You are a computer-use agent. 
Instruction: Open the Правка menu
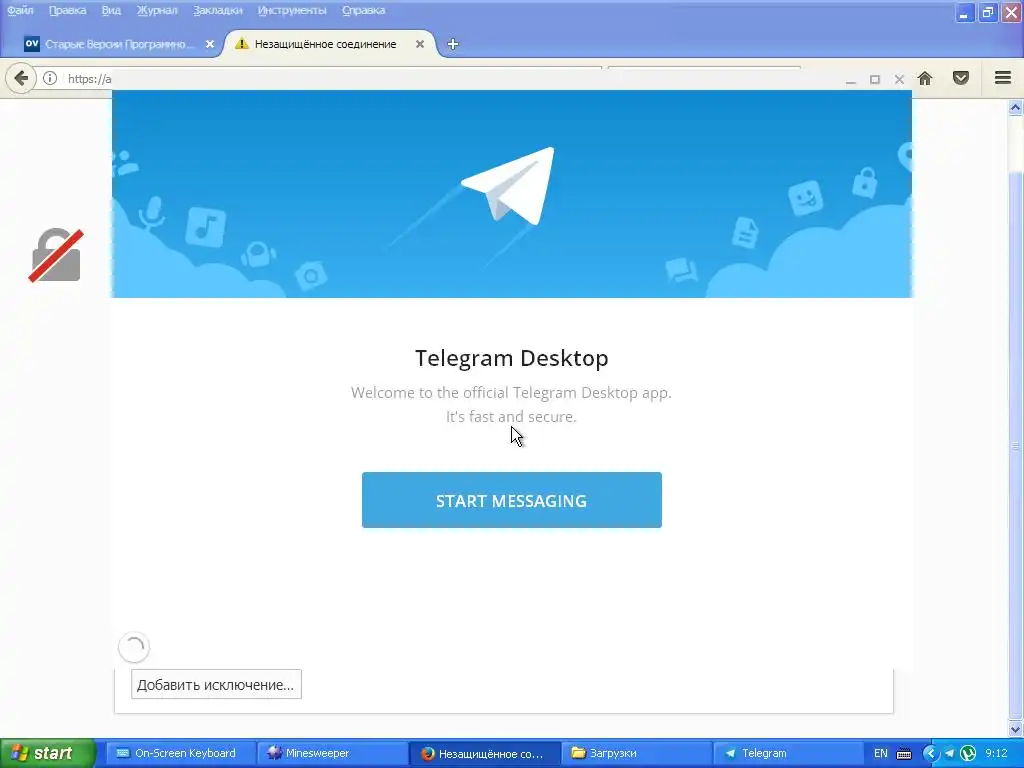[x=67, y=10]
